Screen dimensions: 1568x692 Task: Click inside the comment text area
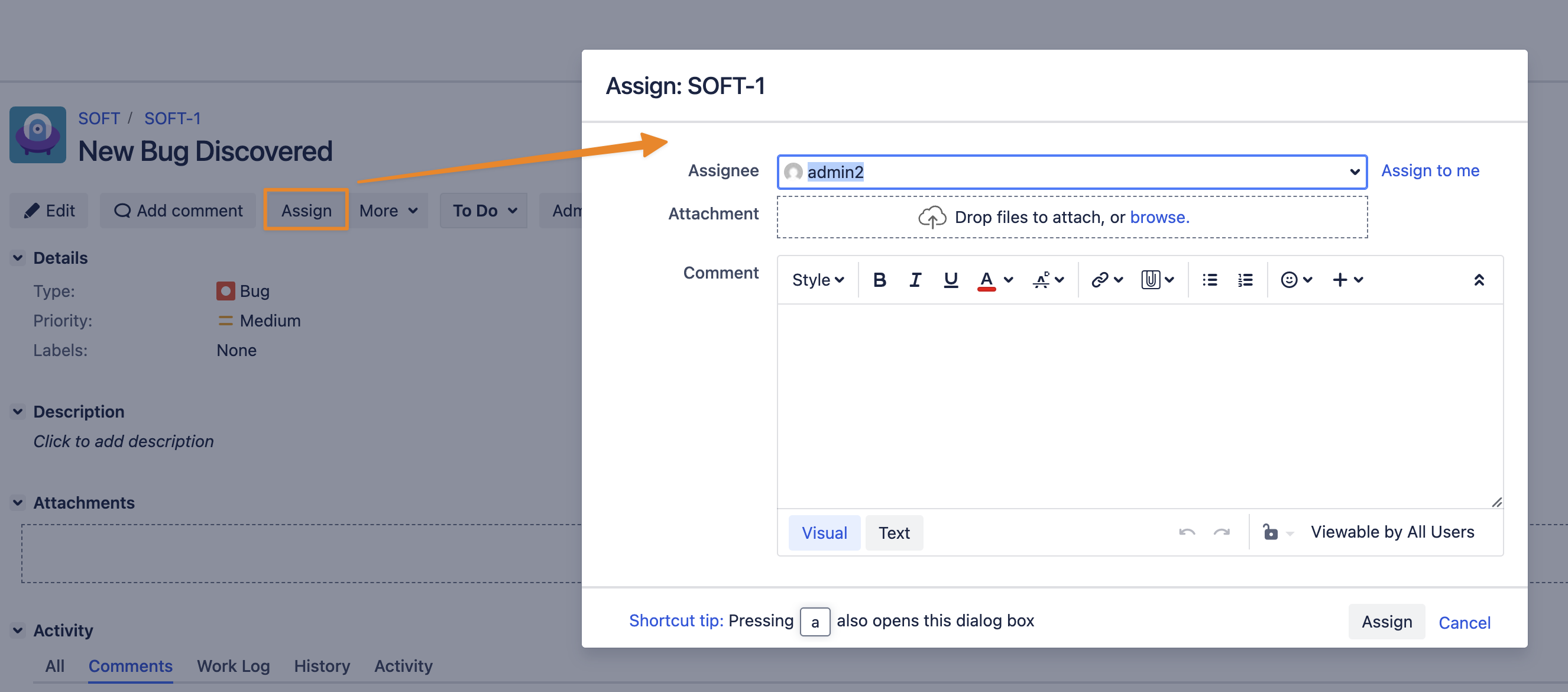pyautogui.click(x=1139, y=406)
